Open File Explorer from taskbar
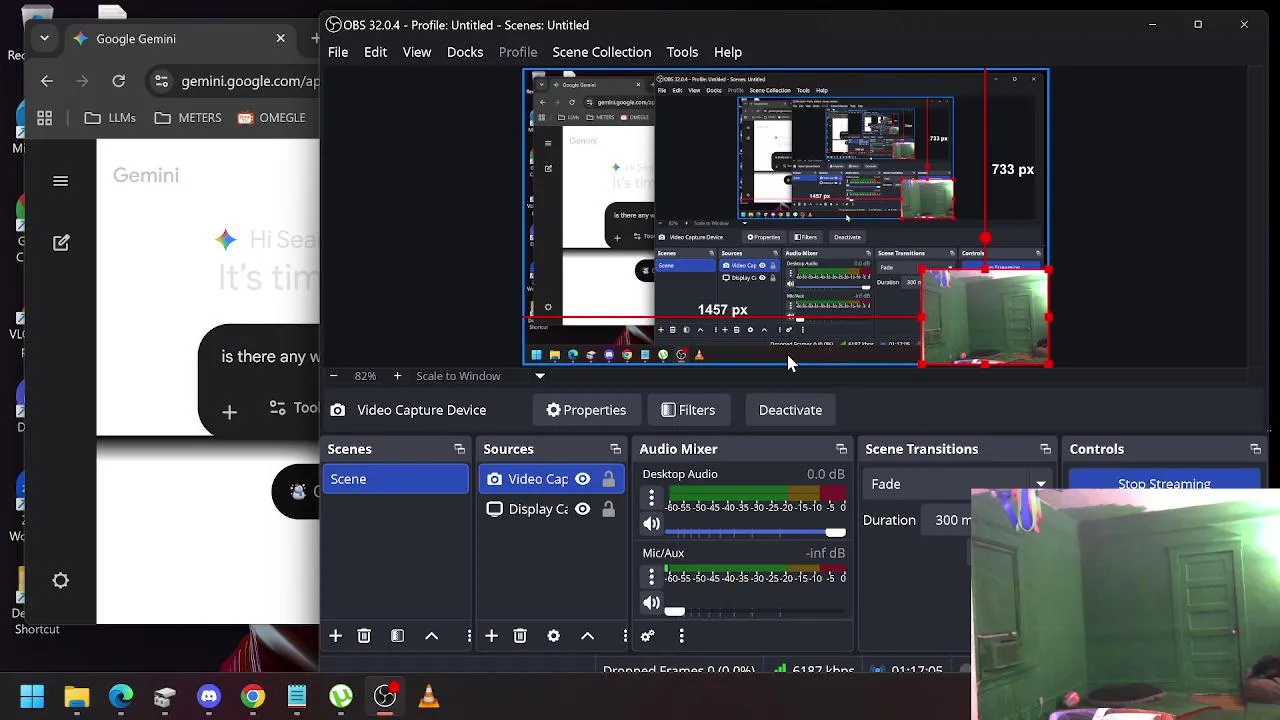 click(x=77, y=696)
